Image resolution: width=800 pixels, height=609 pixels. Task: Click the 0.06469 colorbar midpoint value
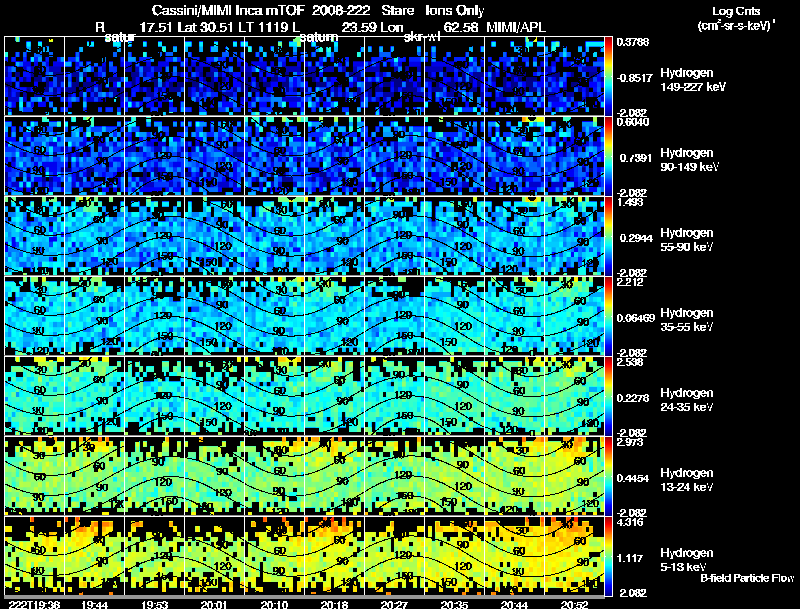[635, 318]
